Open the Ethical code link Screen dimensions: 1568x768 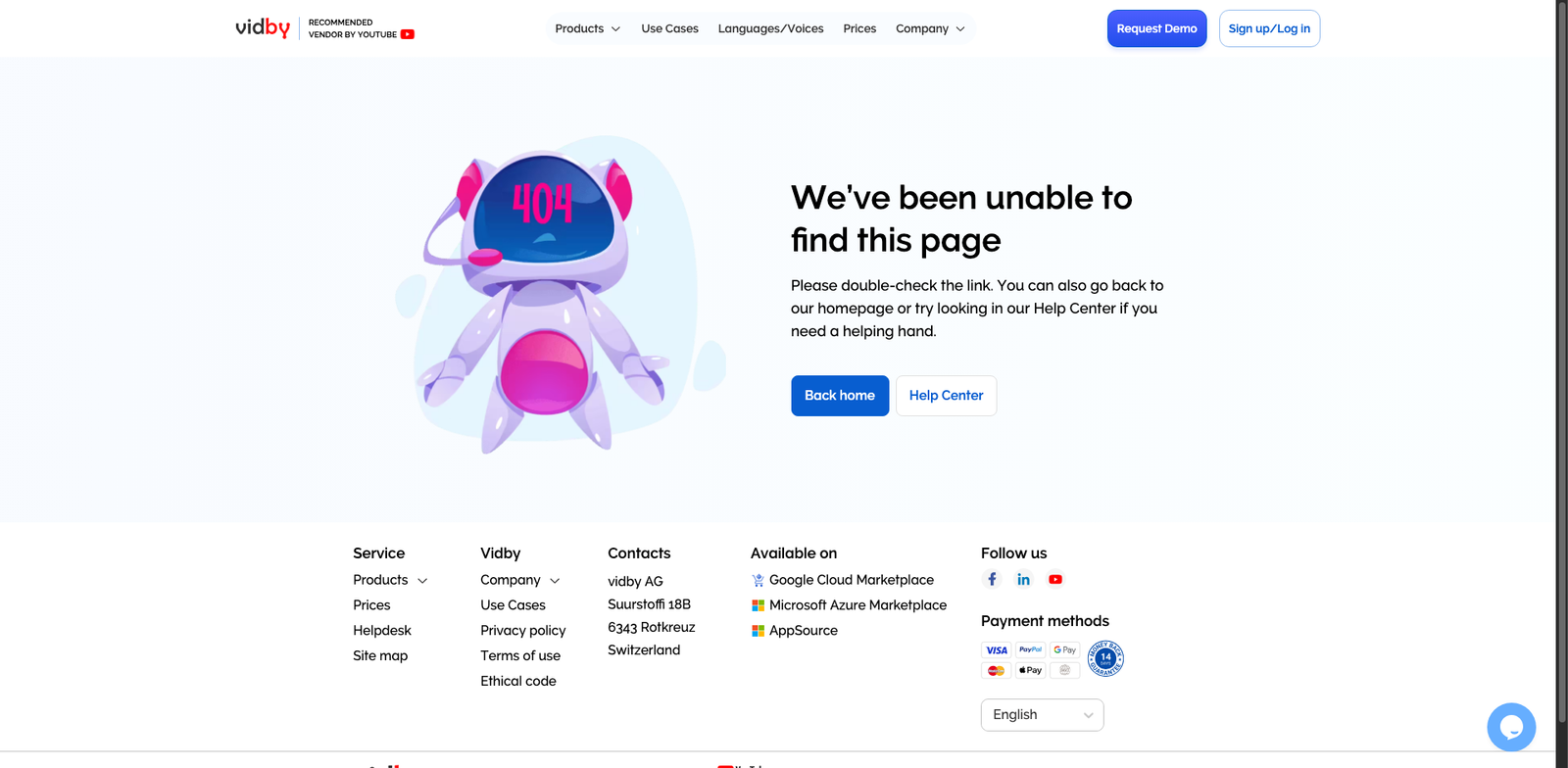[x=517, y=682]
